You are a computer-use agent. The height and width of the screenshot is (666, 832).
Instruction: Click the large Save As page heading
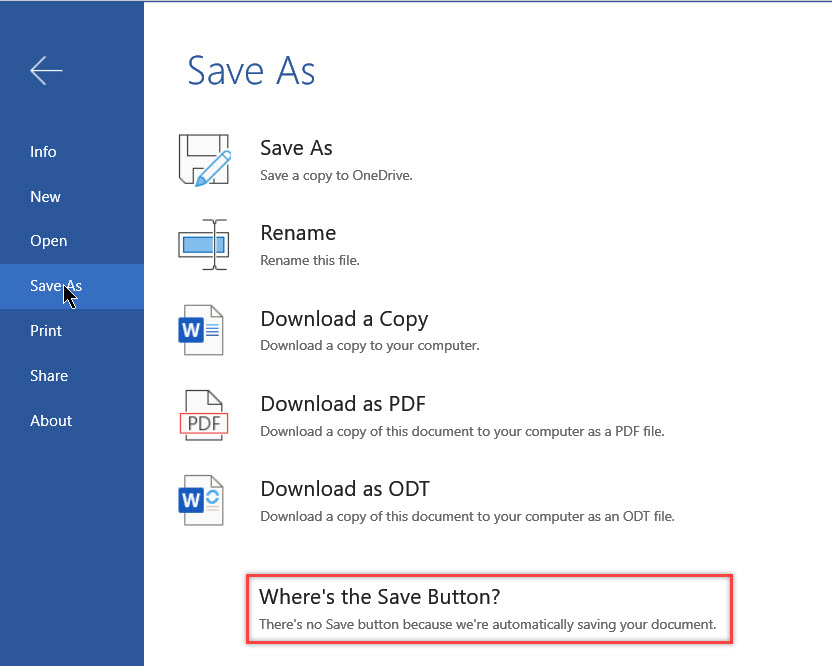click(x=252, y=71)
